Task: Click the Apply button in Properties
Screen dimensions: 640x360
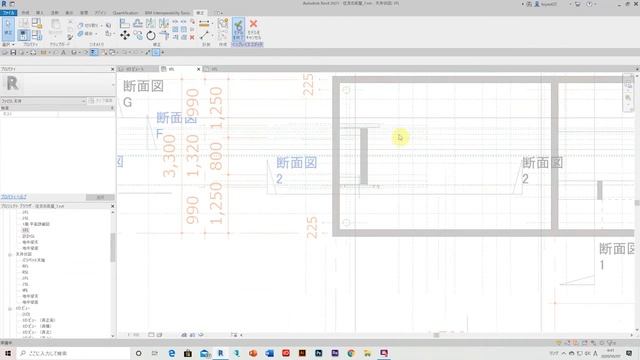Action: point(100,197)
